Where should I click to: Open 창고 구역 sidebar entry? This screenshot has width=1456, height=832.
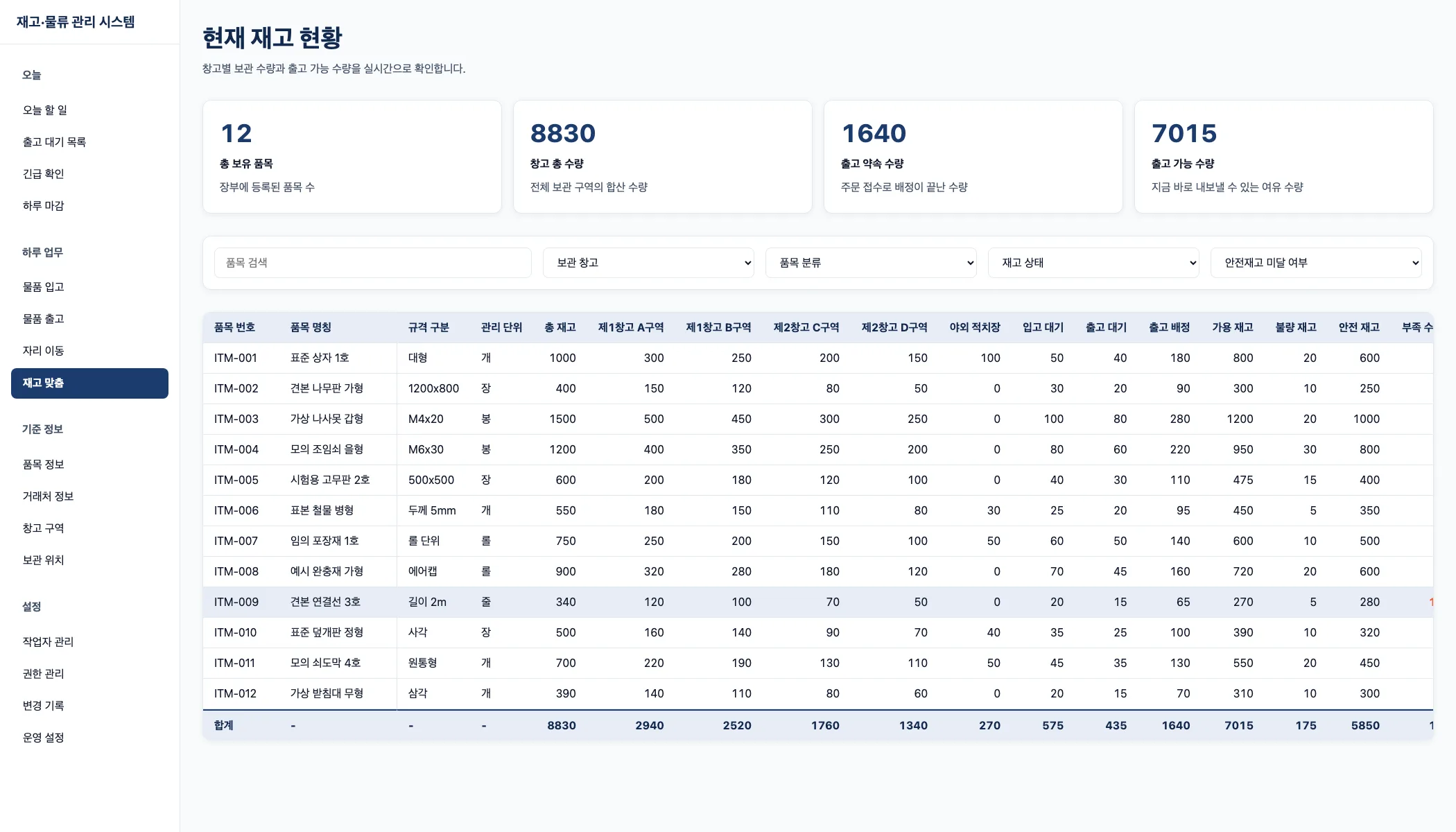tap(89, 528)
